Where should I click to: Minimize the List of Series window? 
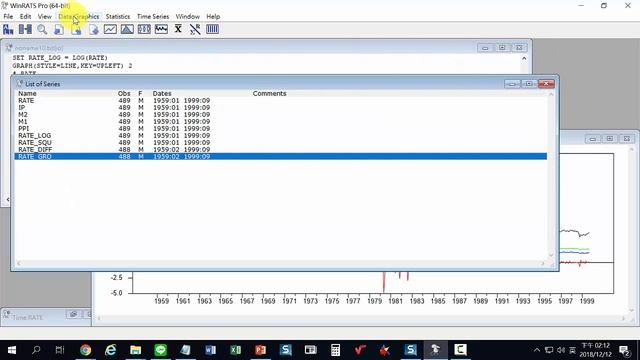tap(512, 84)
